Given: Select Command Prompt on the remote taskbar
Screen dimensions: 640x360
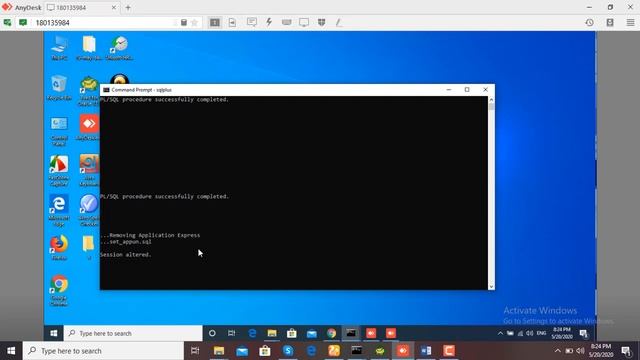Looking at the screenshot, I should pyautogui.click(x=351, y=333).
